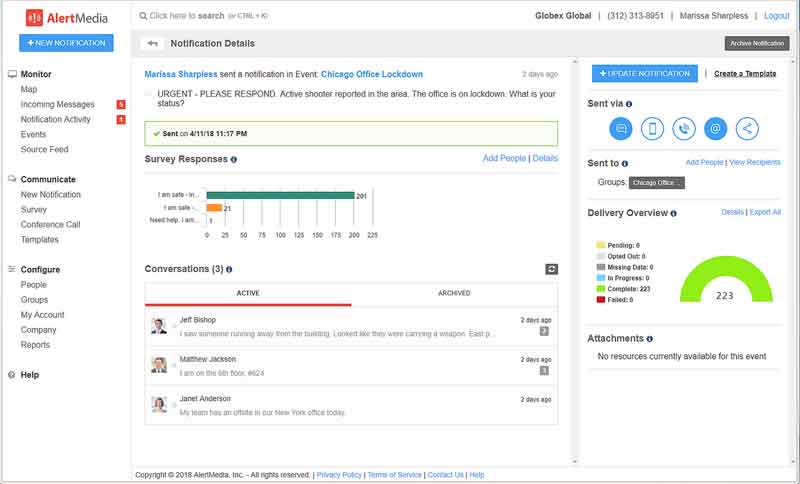Select the voice call channel icon
The width and height of the screenshot is (800, 484).
tap(684, 129)
